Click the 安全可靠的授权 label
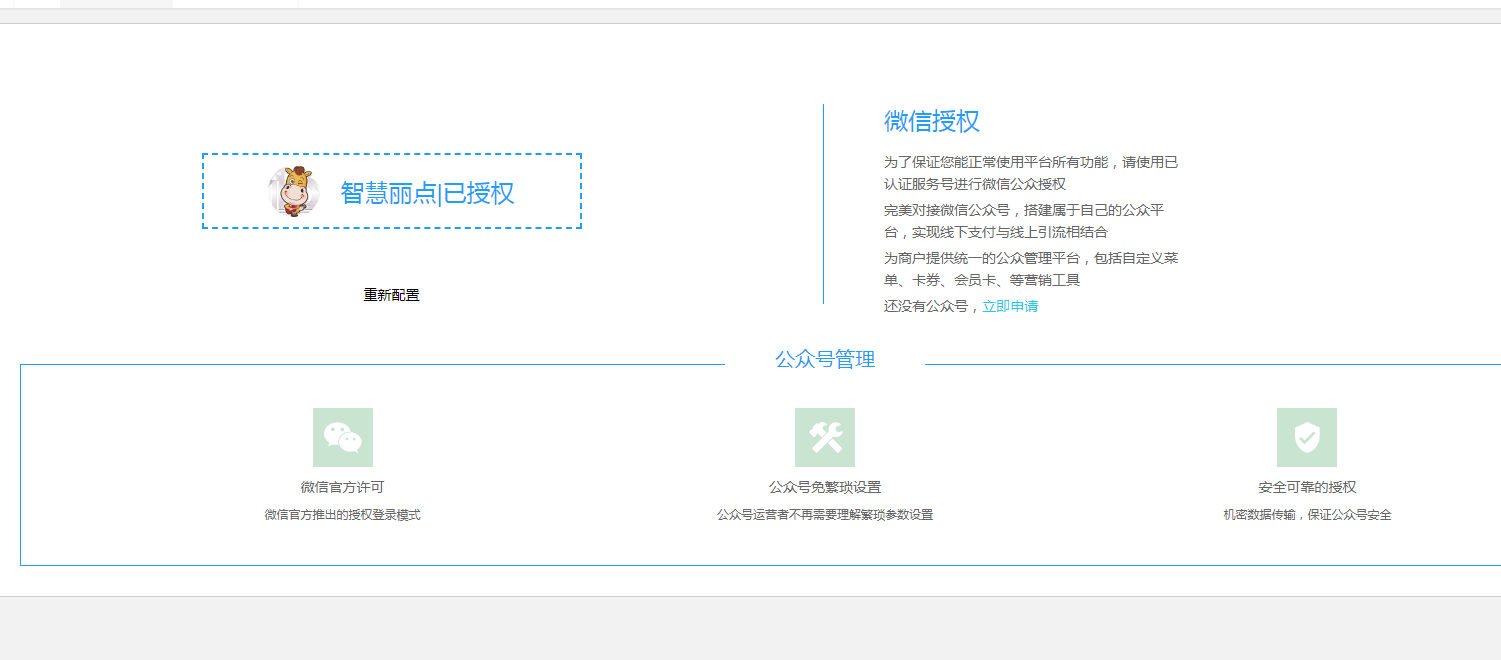 1307,487
